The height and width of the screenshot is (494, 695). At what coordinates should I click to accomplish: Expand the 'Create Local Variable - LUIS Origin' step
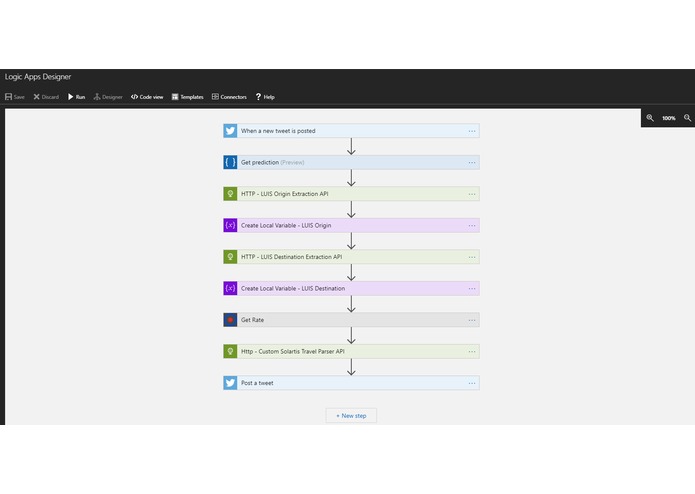point(351,225)
